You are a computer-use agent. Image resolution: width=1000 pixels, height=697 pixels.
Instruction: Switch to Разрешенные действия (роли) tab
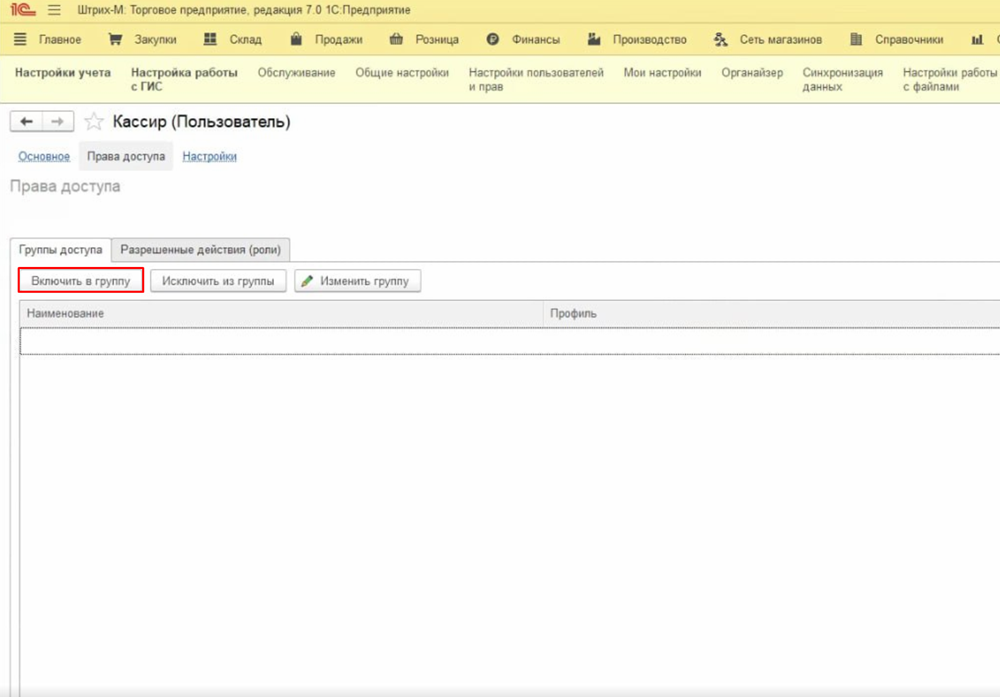201,250
